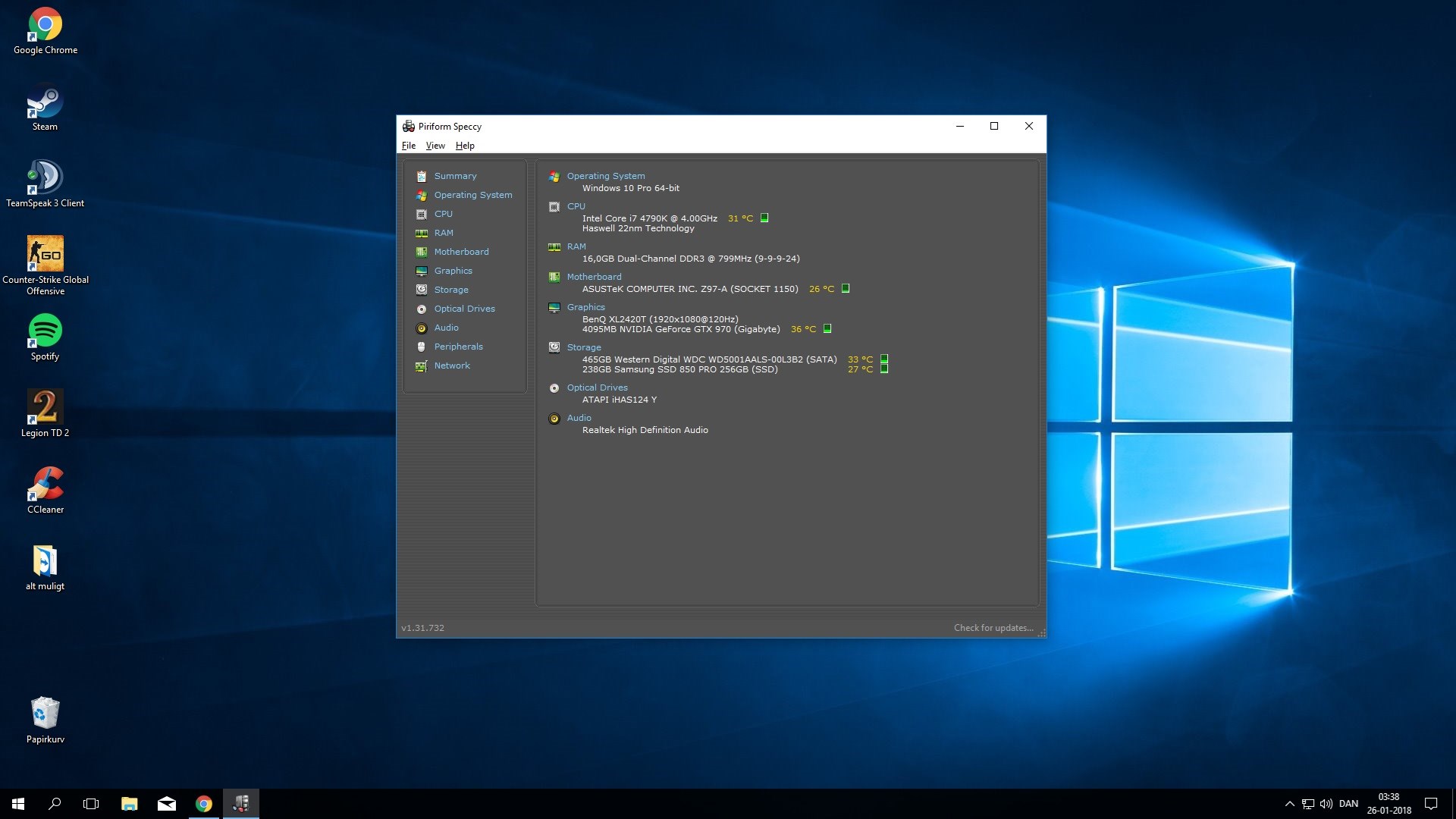Screen dimensions: 1456x819
Task: Click the Windows flag icon beside sidebar Operating System
Action: (x=422, y=195)
